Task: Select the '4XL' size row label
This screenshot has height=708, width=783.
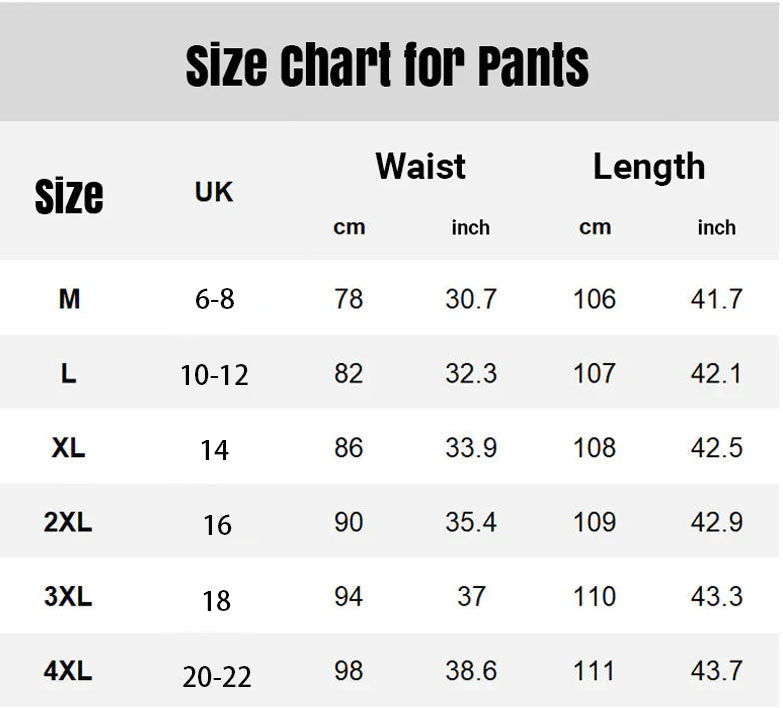Action: (69, 671)
